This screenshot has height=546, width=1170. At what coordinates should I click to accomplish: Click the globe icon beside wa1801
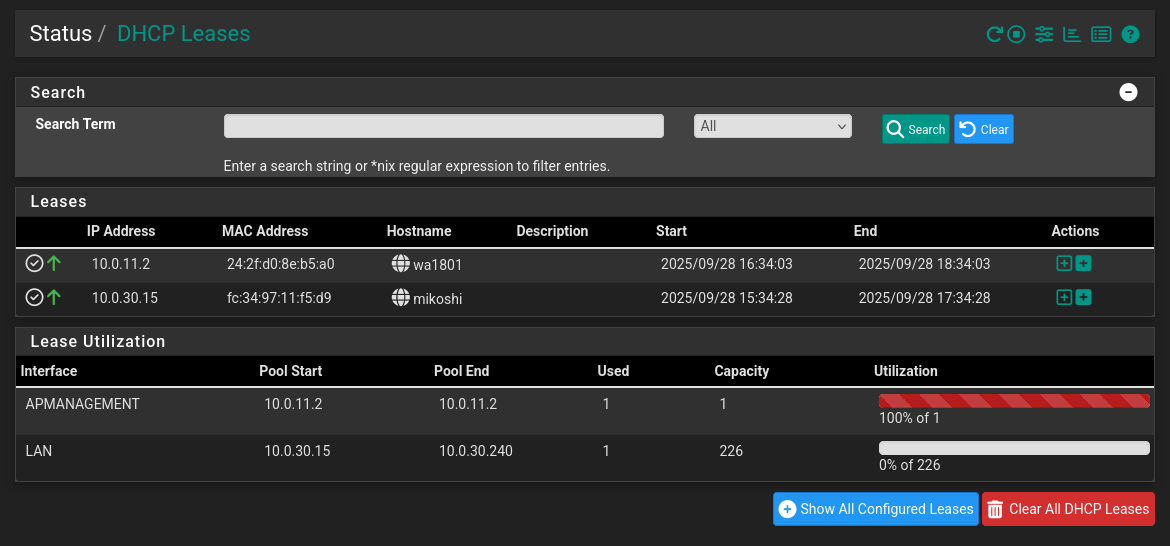(401, 264)
